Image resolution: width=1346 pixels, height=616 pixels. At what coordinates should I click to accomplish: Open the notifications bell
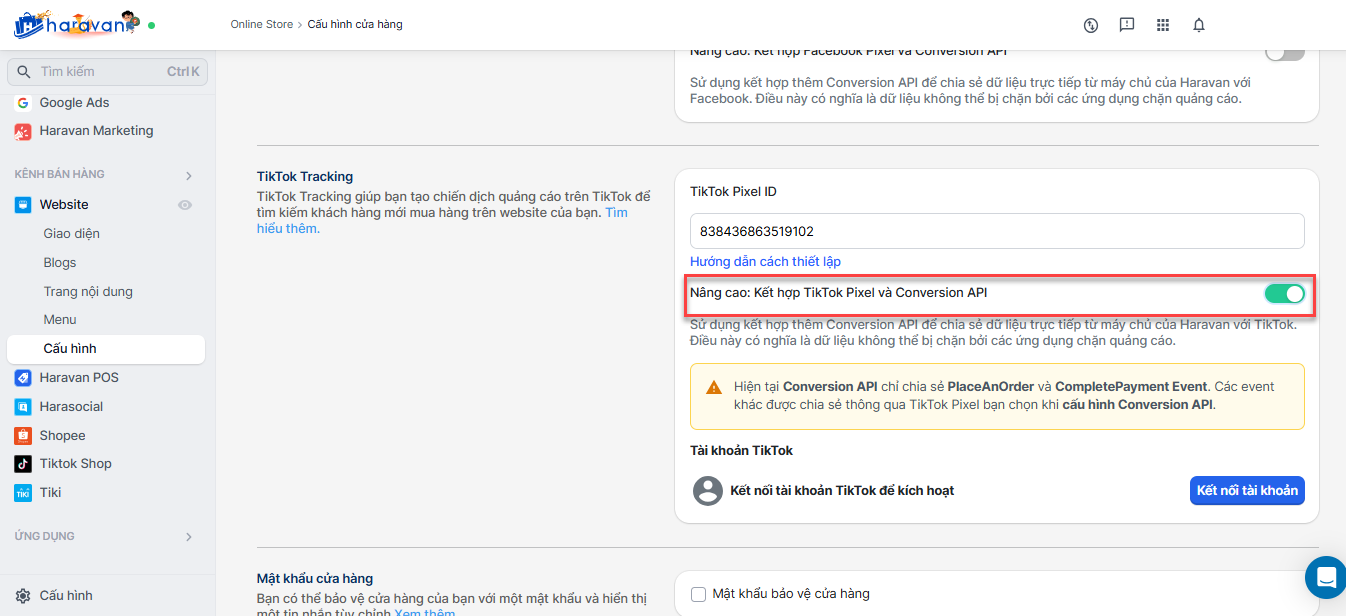click(x=1199, y=25)
